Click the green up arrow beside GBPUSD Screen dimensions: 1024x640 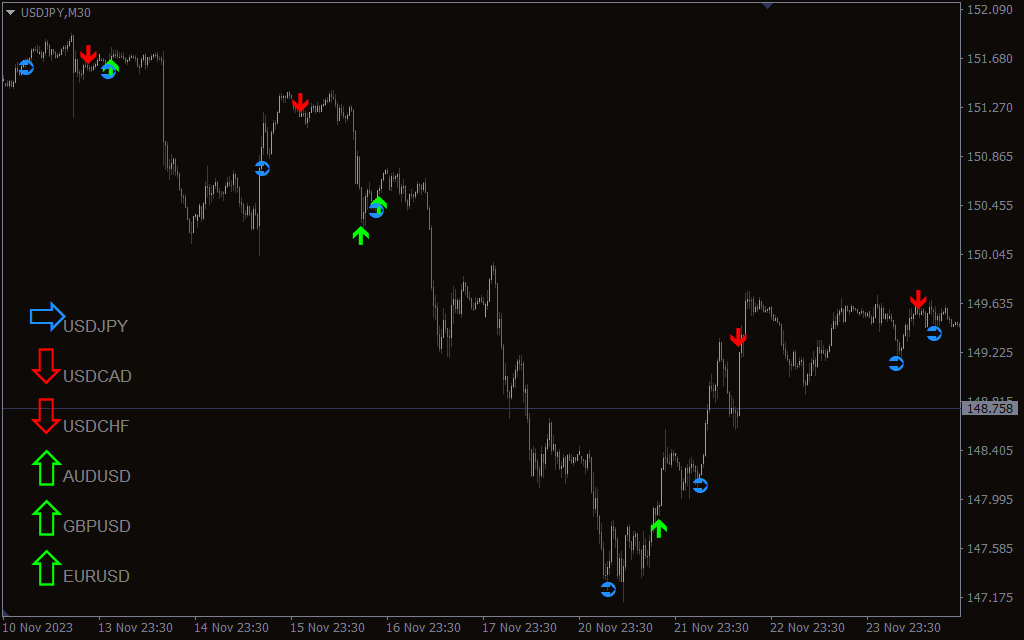pyautogui.click(x=46, y=518)
